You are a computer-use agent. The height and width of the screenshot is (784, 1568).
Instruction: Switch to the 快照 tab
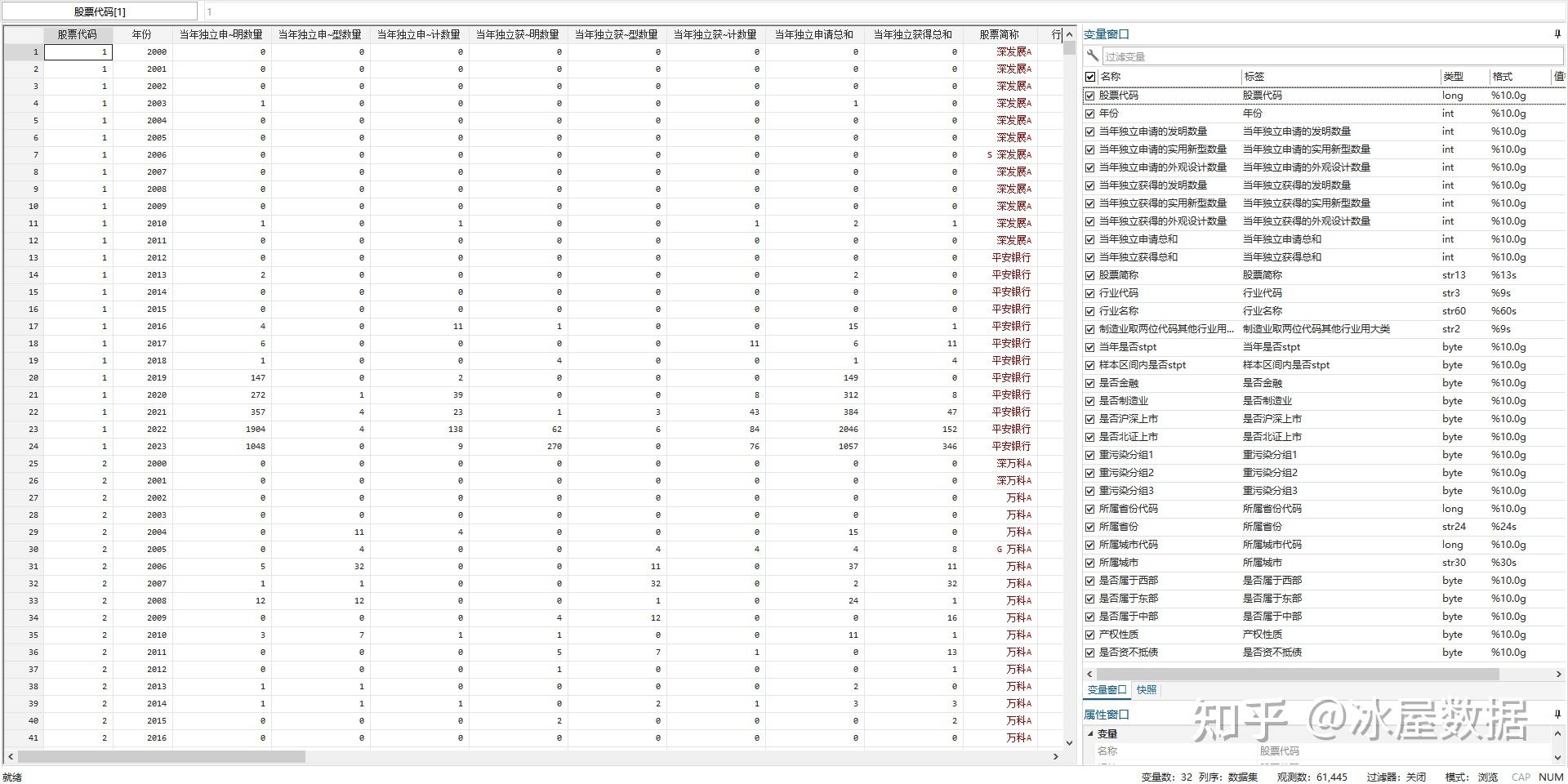1147,690
